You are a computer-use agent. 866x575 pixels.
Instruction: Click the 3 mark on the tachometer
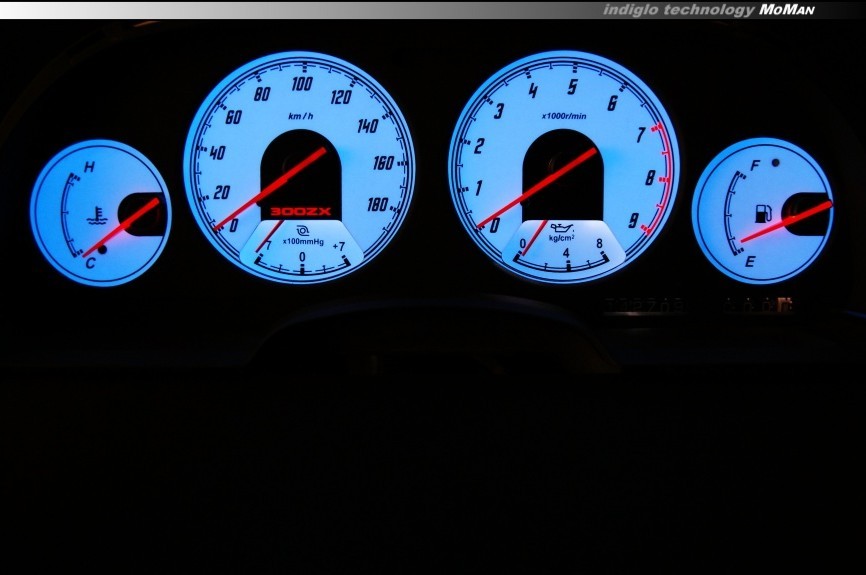(x=499, y=111)
